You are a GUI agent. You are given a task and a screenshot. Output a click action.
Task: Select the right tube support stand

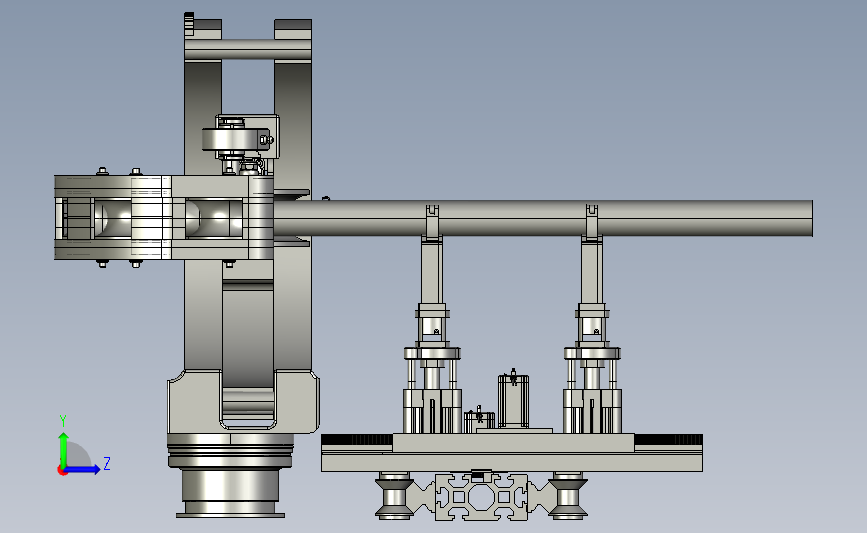(592, 319)
